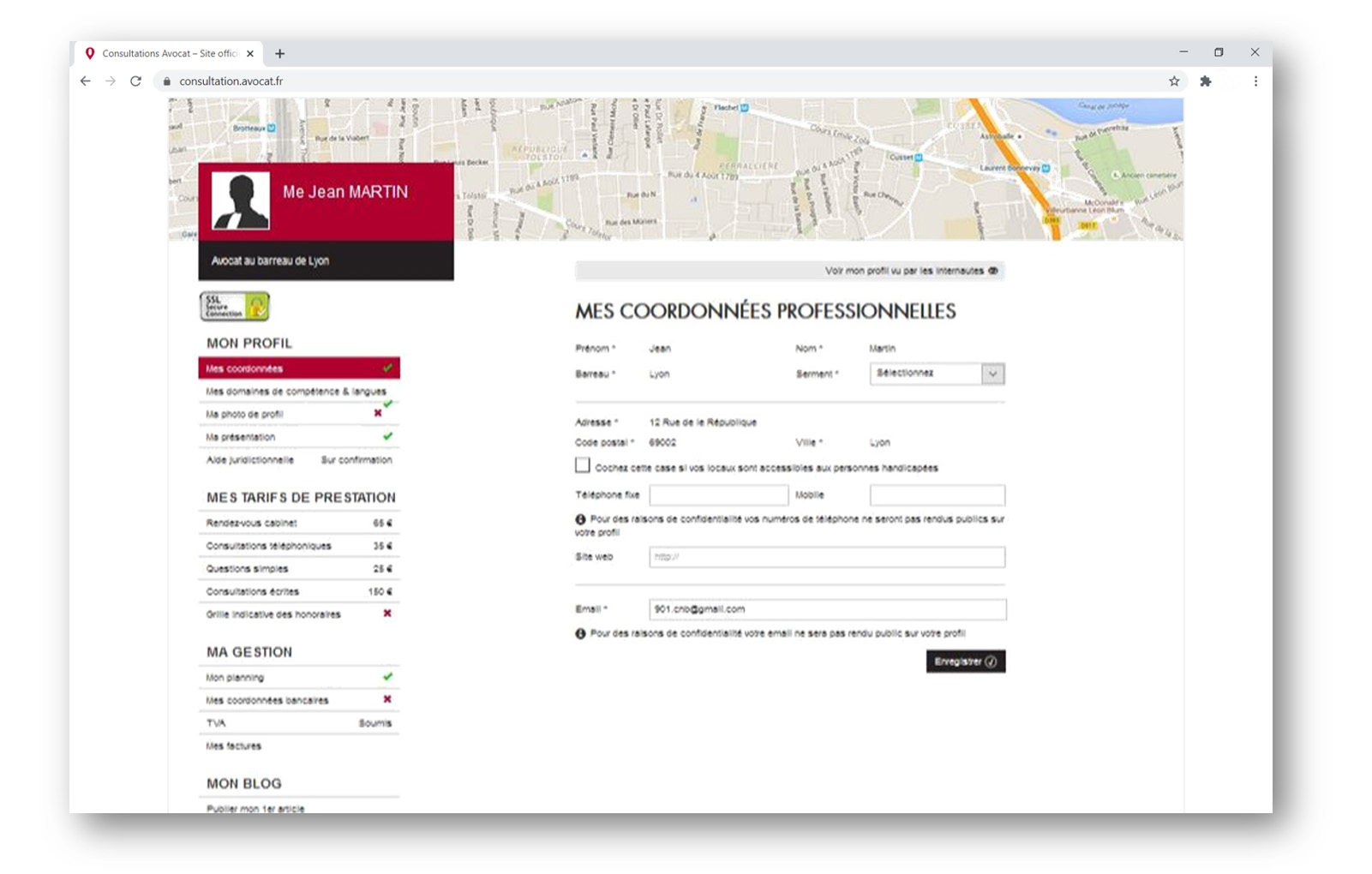1372x874 pixels.
Task: Open Mes coordonnées bancaires page
Action: coord(299,700)
